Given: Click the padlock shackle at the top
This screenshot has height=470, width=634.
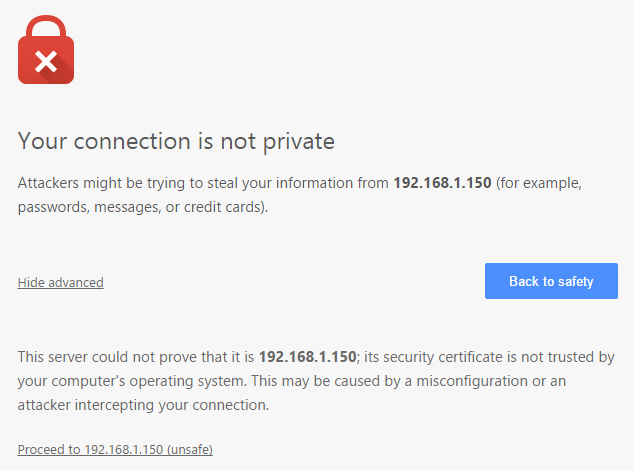Looking at the screenshot, I should click(46, 24).
